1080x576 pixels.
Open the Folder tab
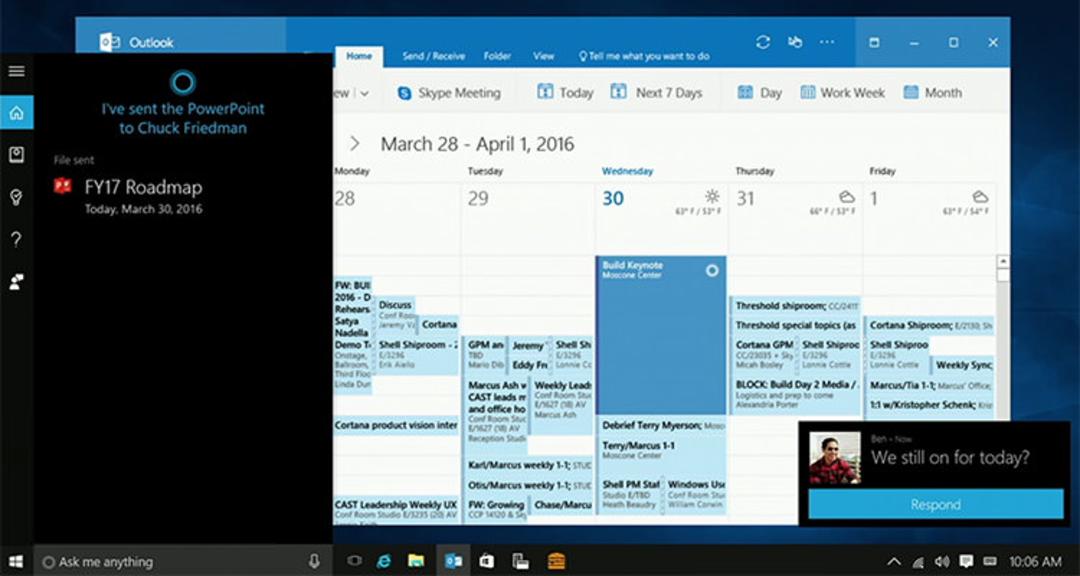pyautogui.click(x=497, y=56)
